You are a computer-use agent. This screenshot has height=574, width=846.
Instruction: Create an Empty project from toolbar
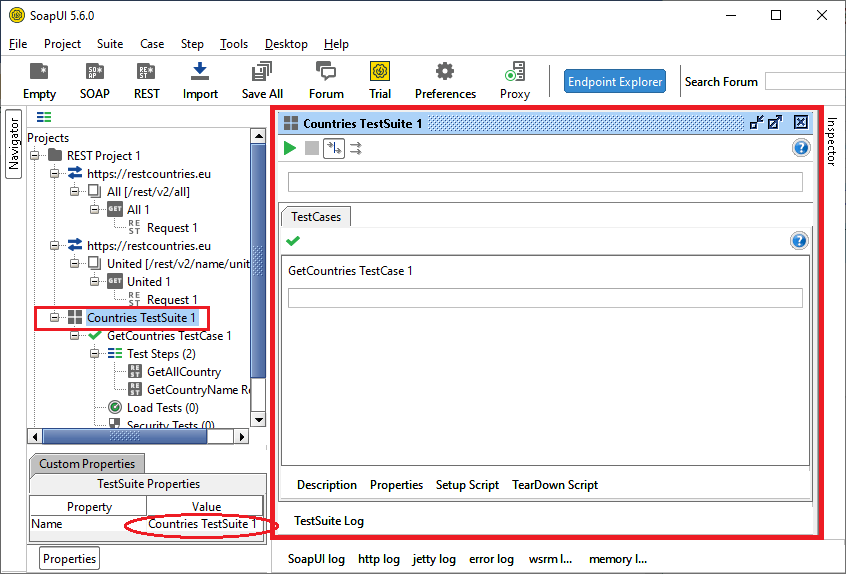39,81
